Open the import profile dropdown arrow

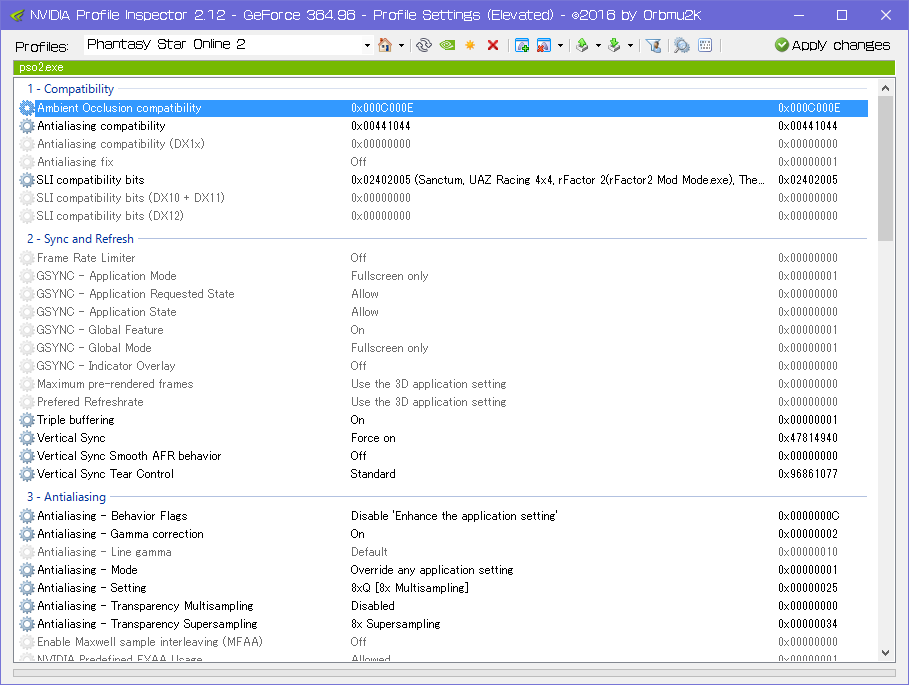click(x=630, y=45)
